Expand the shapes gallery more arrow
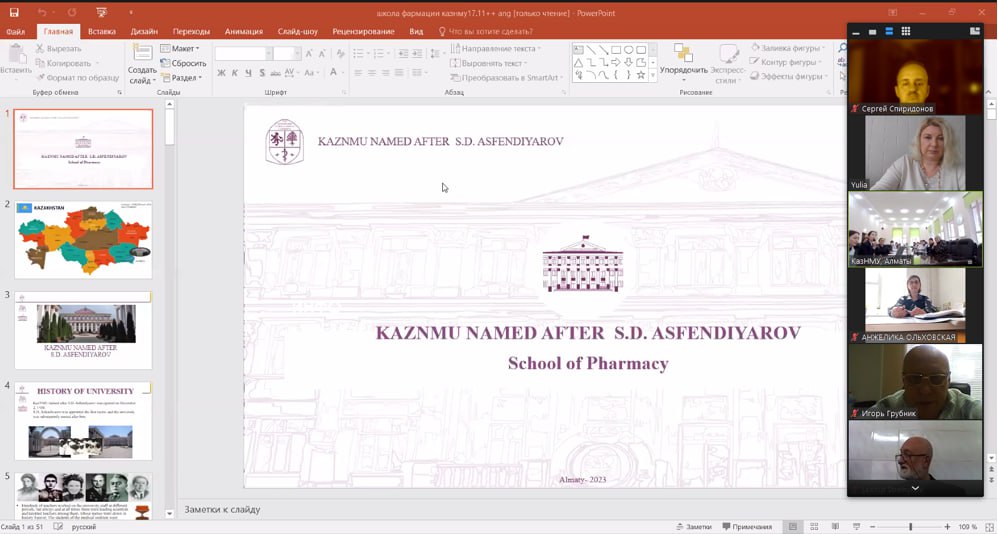 coord(652,76)
